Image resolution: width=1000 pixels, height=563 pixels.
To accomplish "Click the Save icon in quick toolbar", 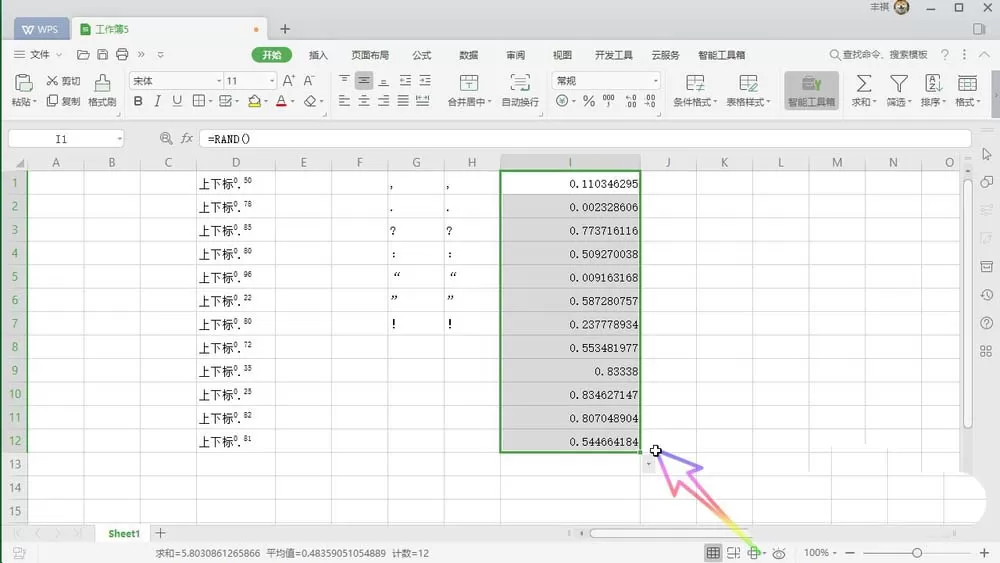I will click(103, 55).
